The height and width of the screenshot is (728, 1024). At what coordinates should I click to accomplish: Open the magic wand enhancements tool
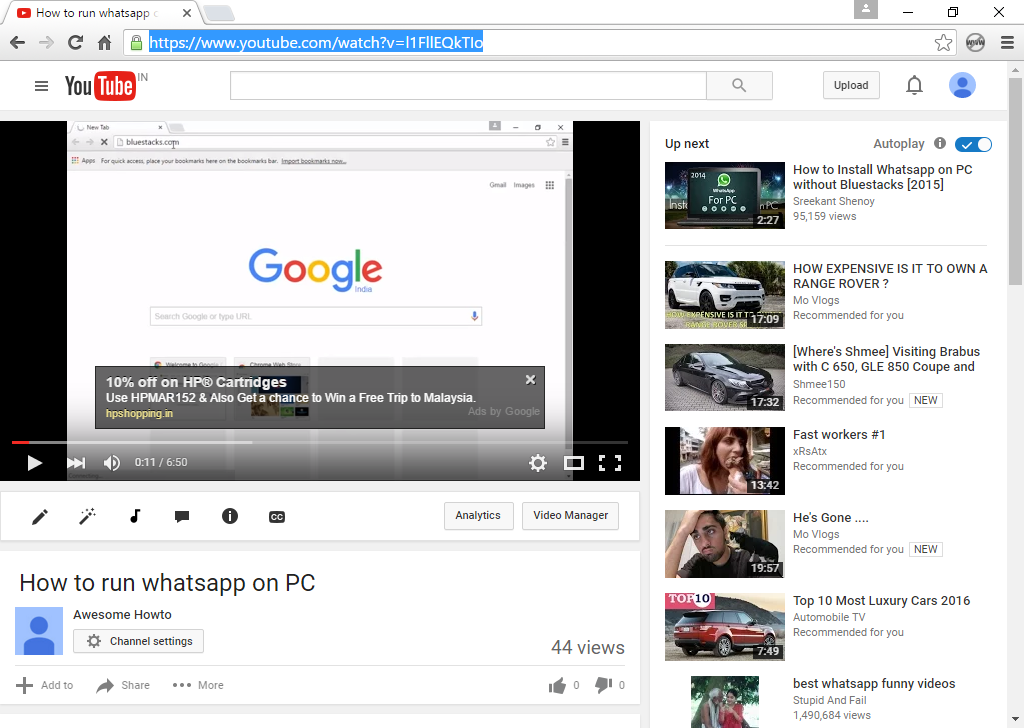(x=87, y=516)
